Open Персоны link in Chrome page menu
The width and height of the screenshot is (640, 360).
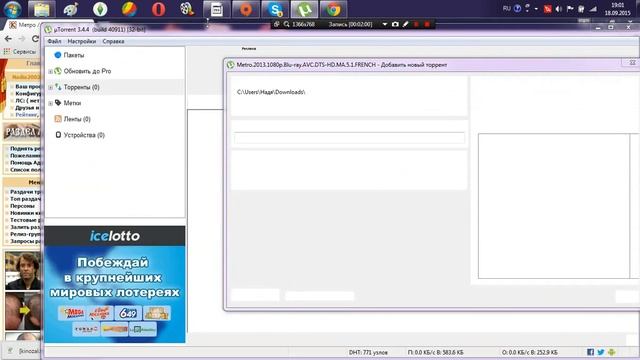pos(22,206)
